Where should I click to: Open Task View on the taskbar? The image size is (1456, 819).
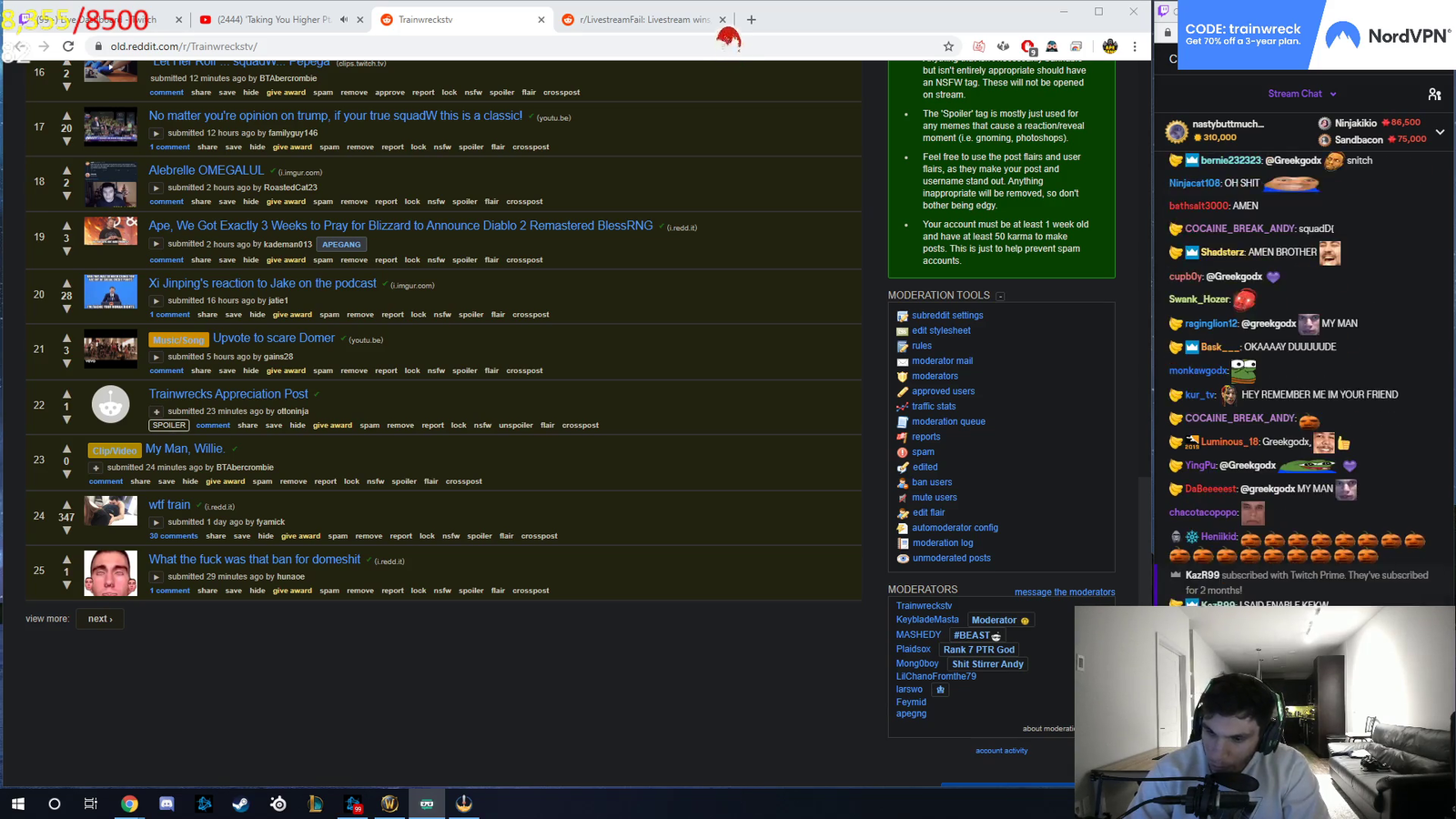point(91,804)
